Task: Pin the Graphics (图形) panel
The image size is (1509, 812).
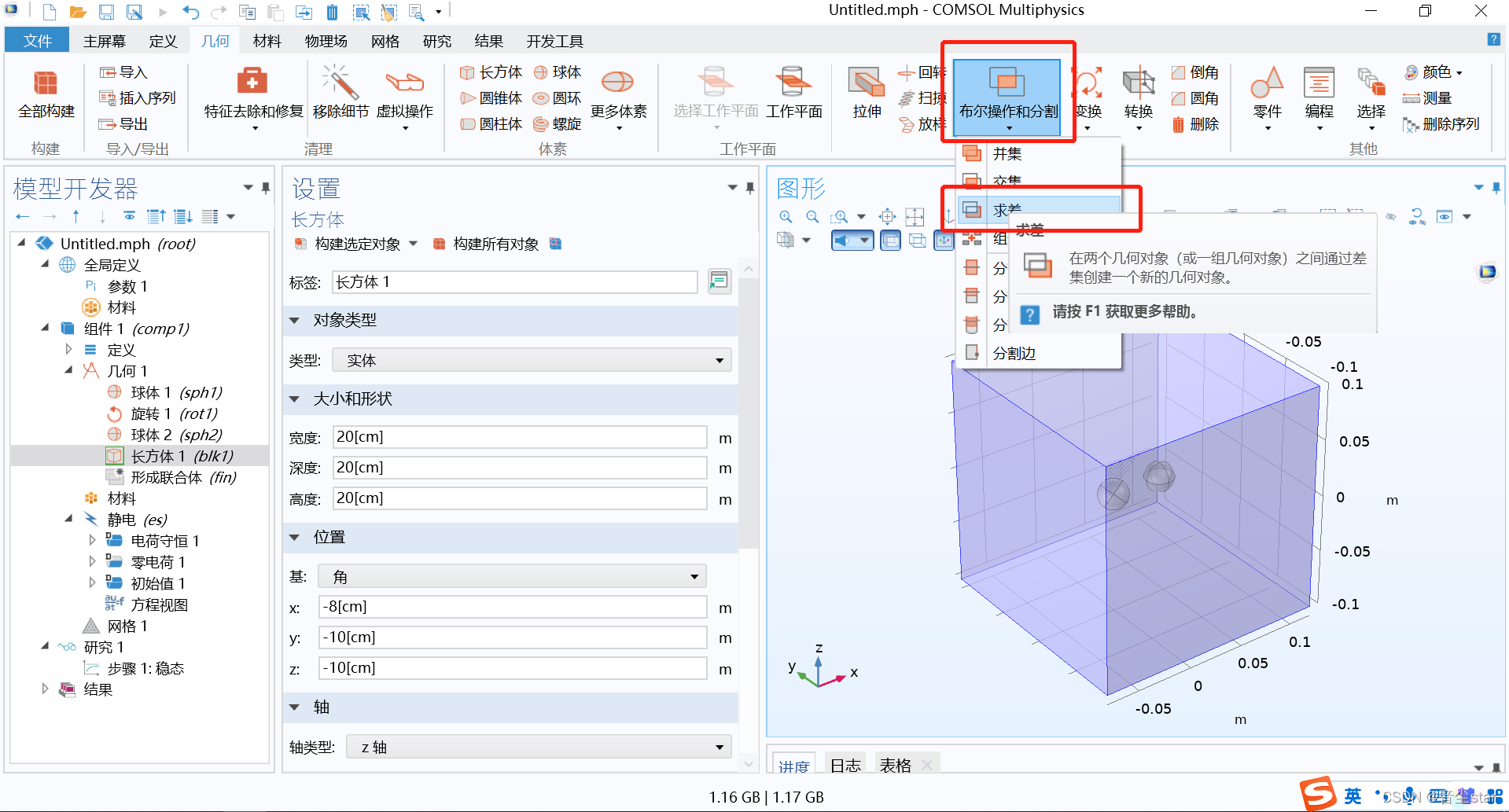Action: [1496, 188]
